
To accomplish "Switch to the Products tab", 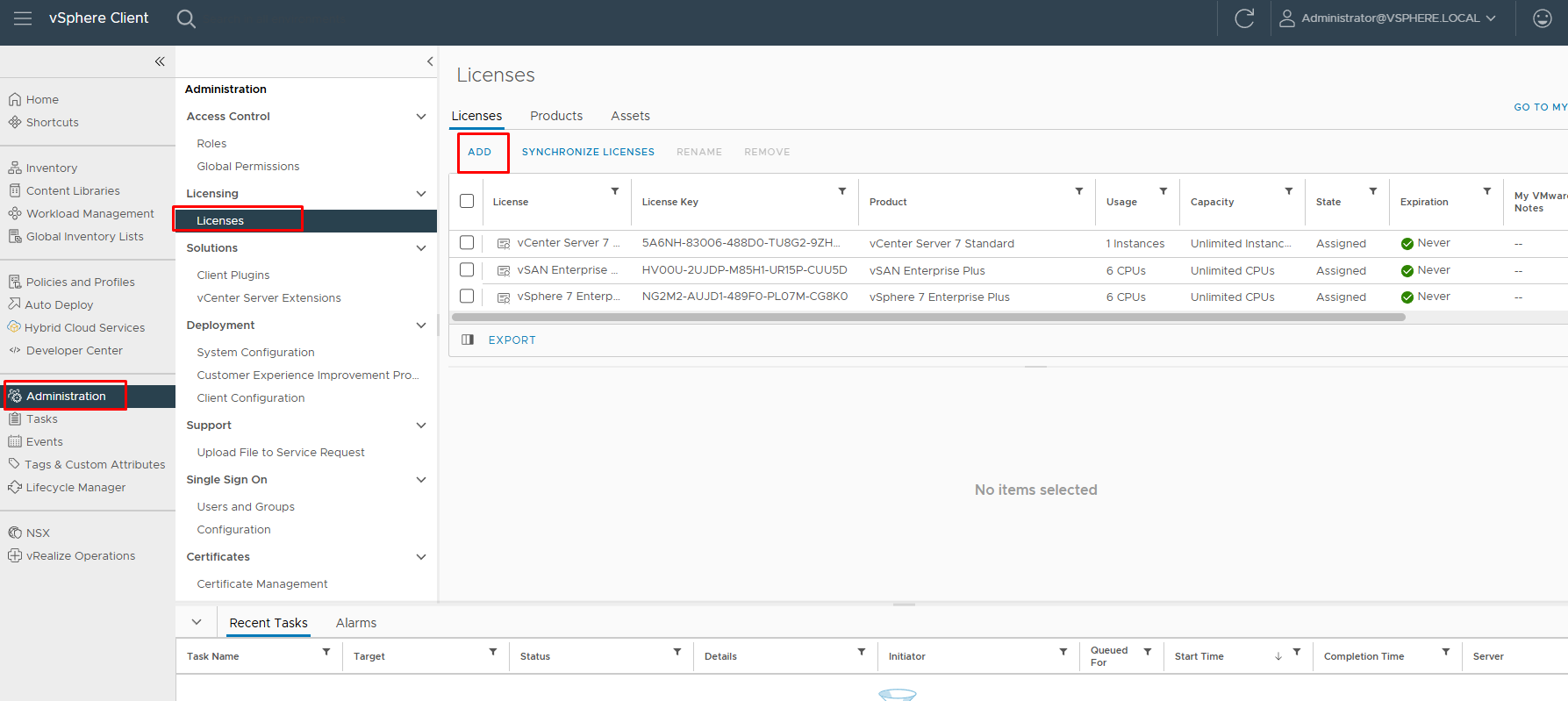I will (x=555, y=116).
